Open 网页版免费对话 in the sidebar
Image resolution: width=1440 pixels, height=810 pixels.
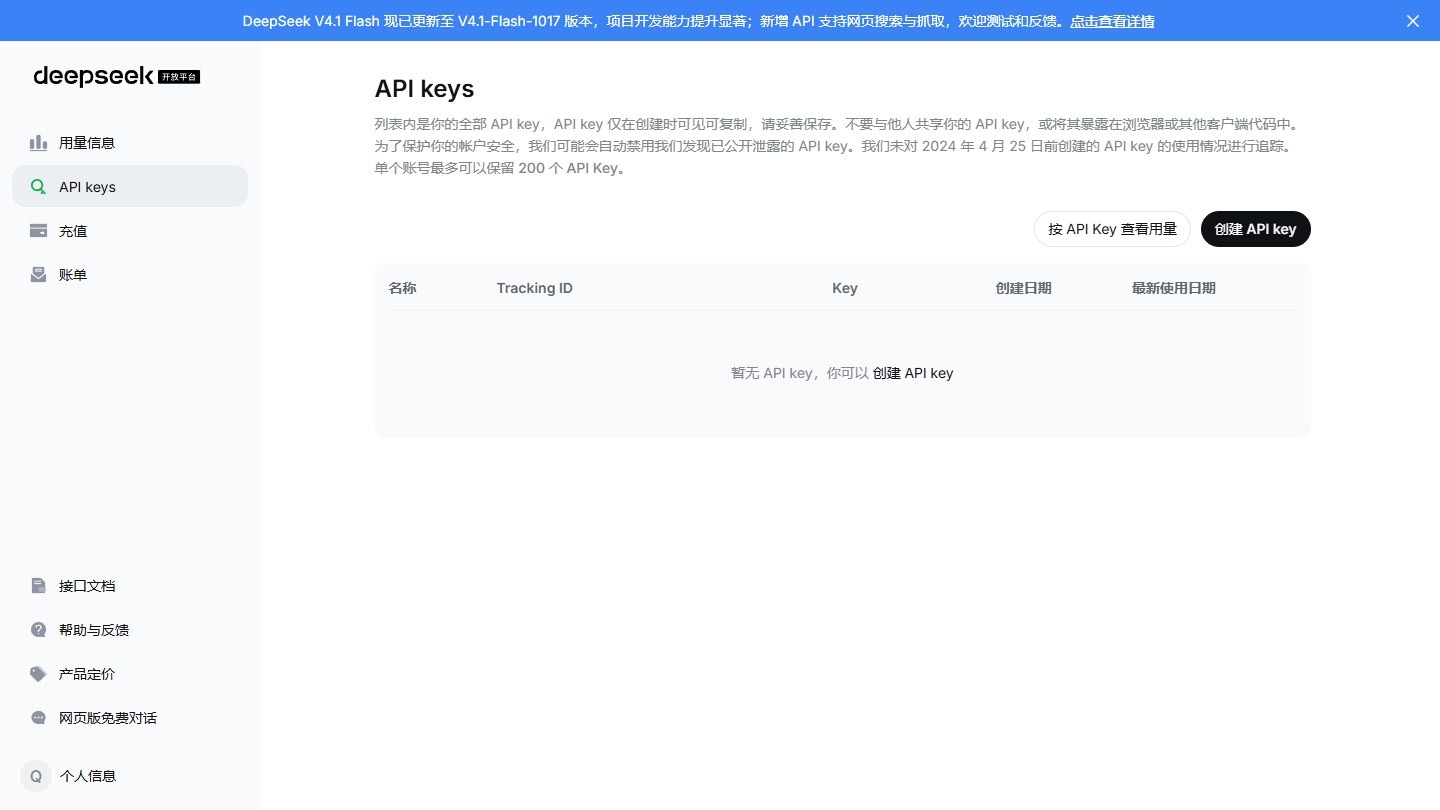130,718
